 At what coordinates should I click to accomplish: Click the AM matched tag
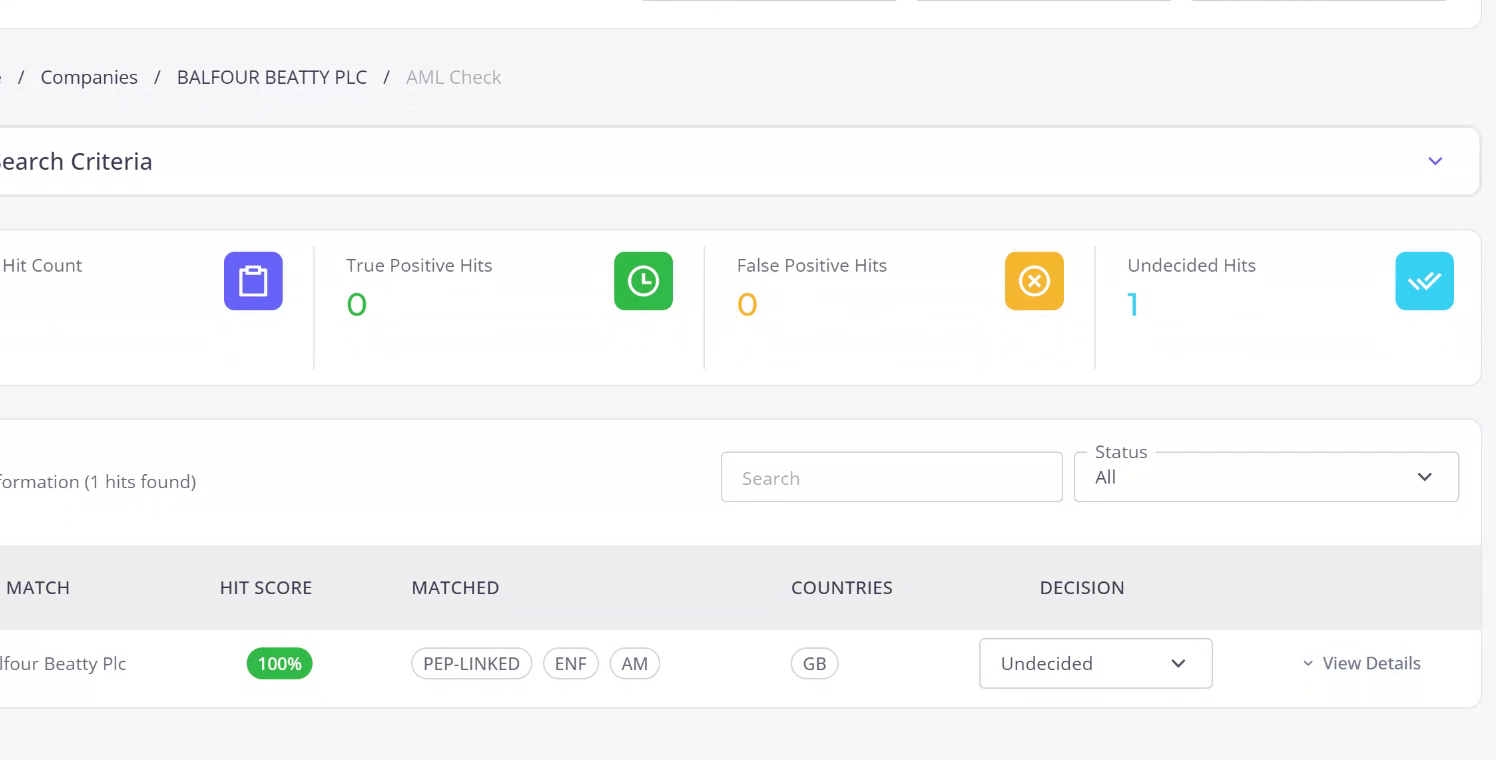coord(634,663)
